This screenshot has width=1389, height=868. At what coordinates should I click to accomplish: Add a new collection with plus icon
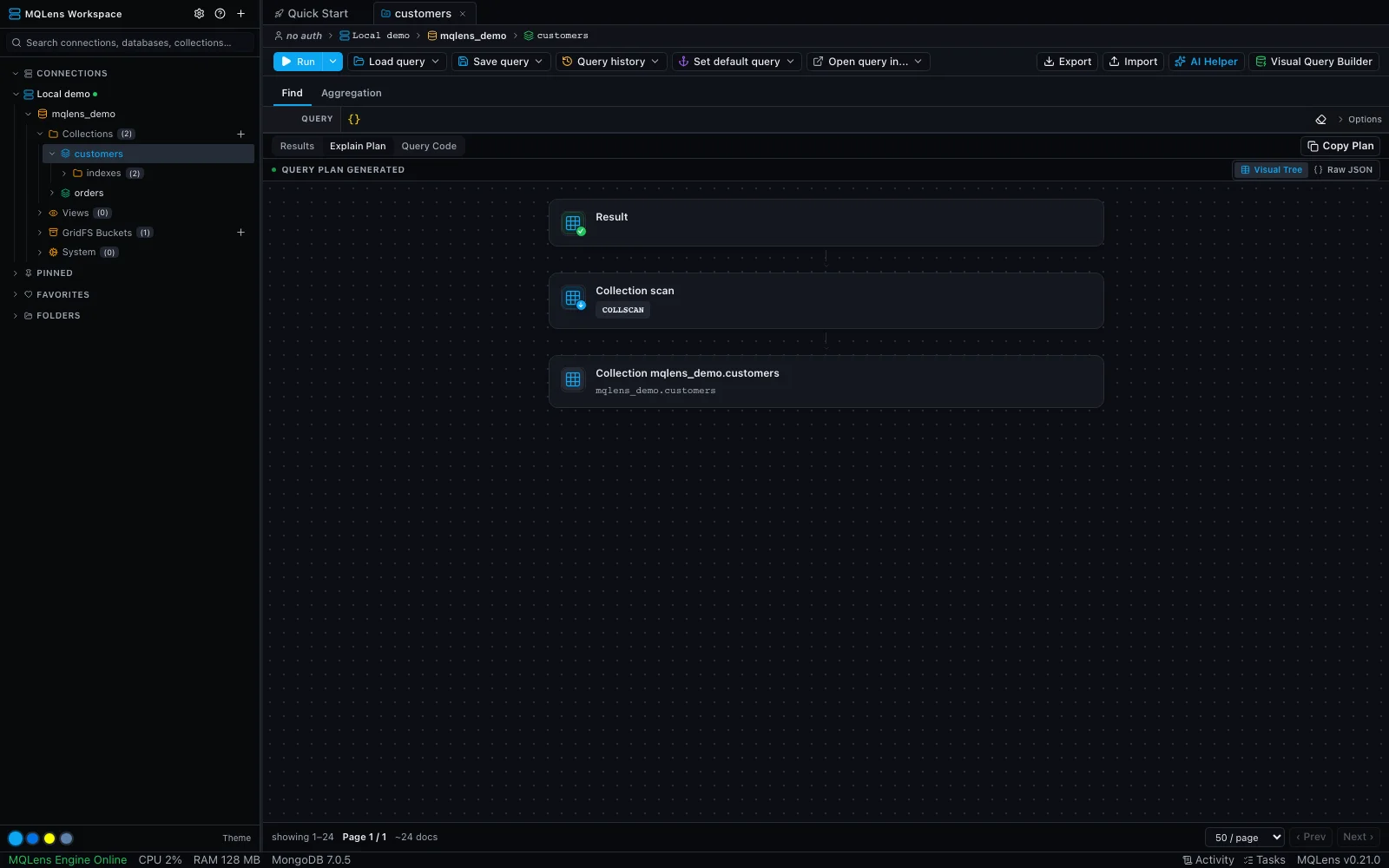coord(241,134)
